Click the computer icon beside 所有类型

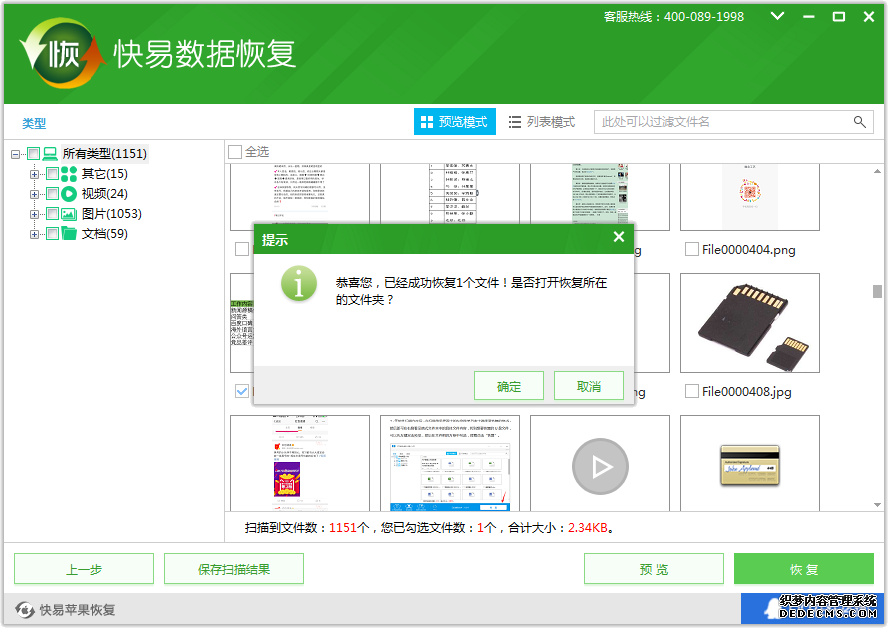coord(50,153)
